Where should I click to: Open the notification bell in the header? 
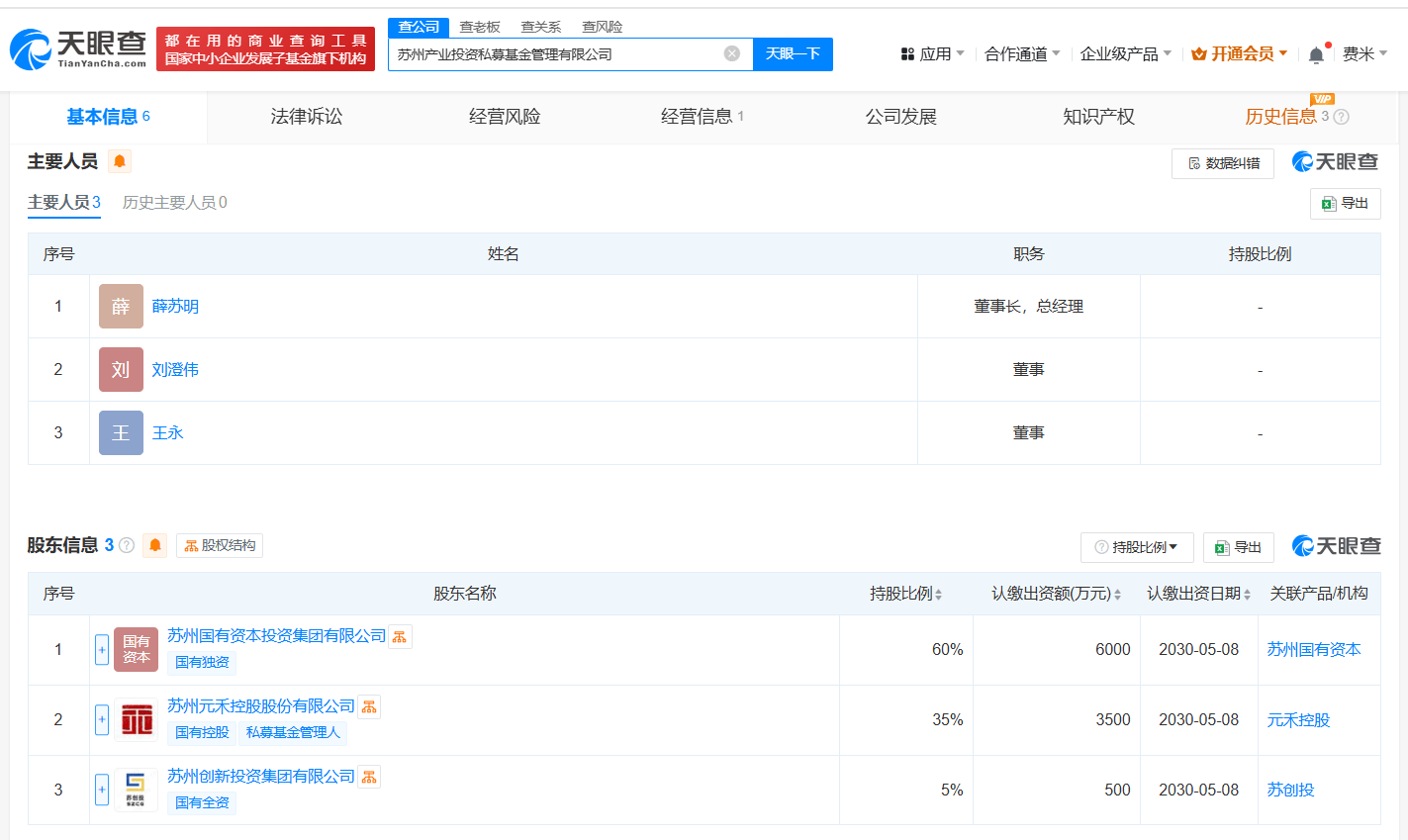[1316, 54]
